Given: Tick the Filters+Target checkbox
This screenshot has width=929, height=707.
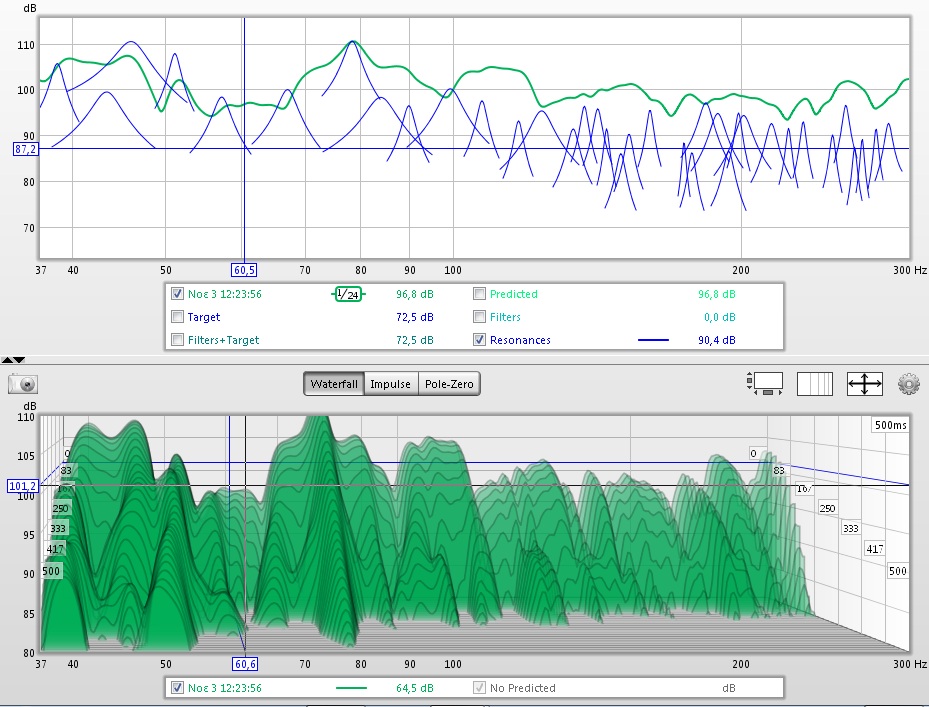Looking at the screenshot, I should tap(178, 340).
